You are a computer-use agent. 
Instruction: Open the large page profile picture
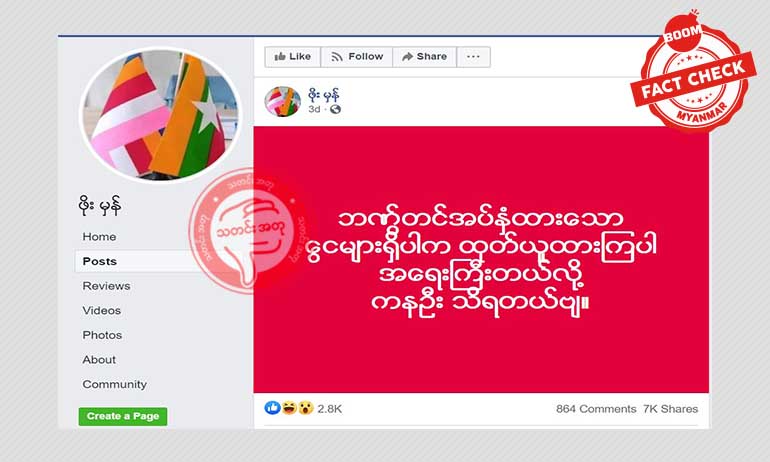pyautogui.click(x=161, y=114)
